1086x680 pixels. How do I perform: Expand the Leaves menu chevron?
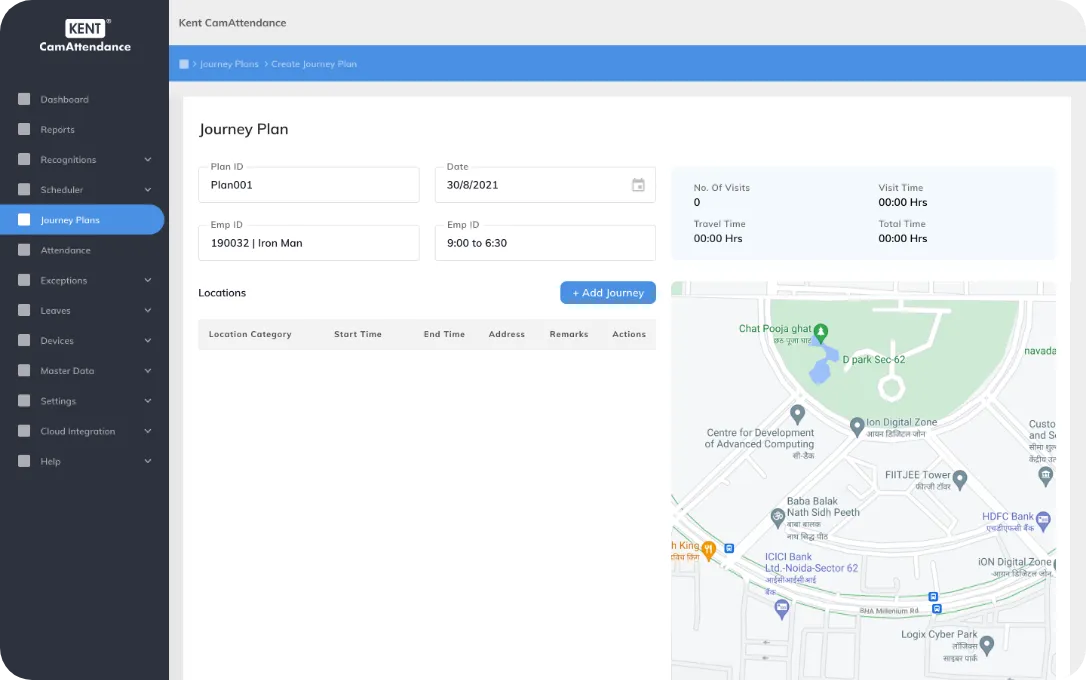click(x=148, y=310)
